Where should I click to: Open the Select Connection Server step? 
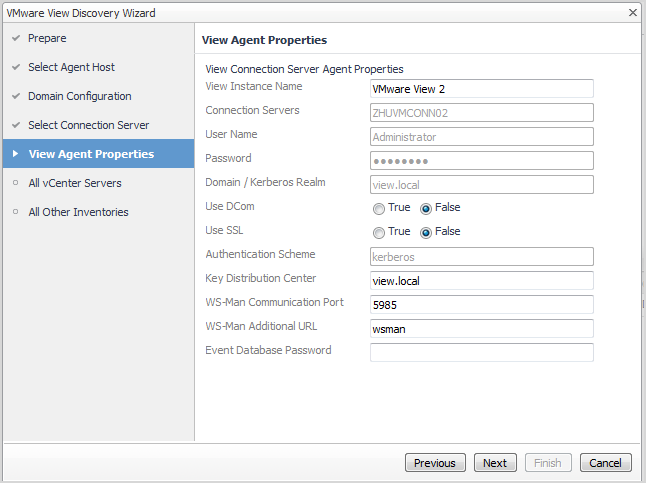click(88, 125)
